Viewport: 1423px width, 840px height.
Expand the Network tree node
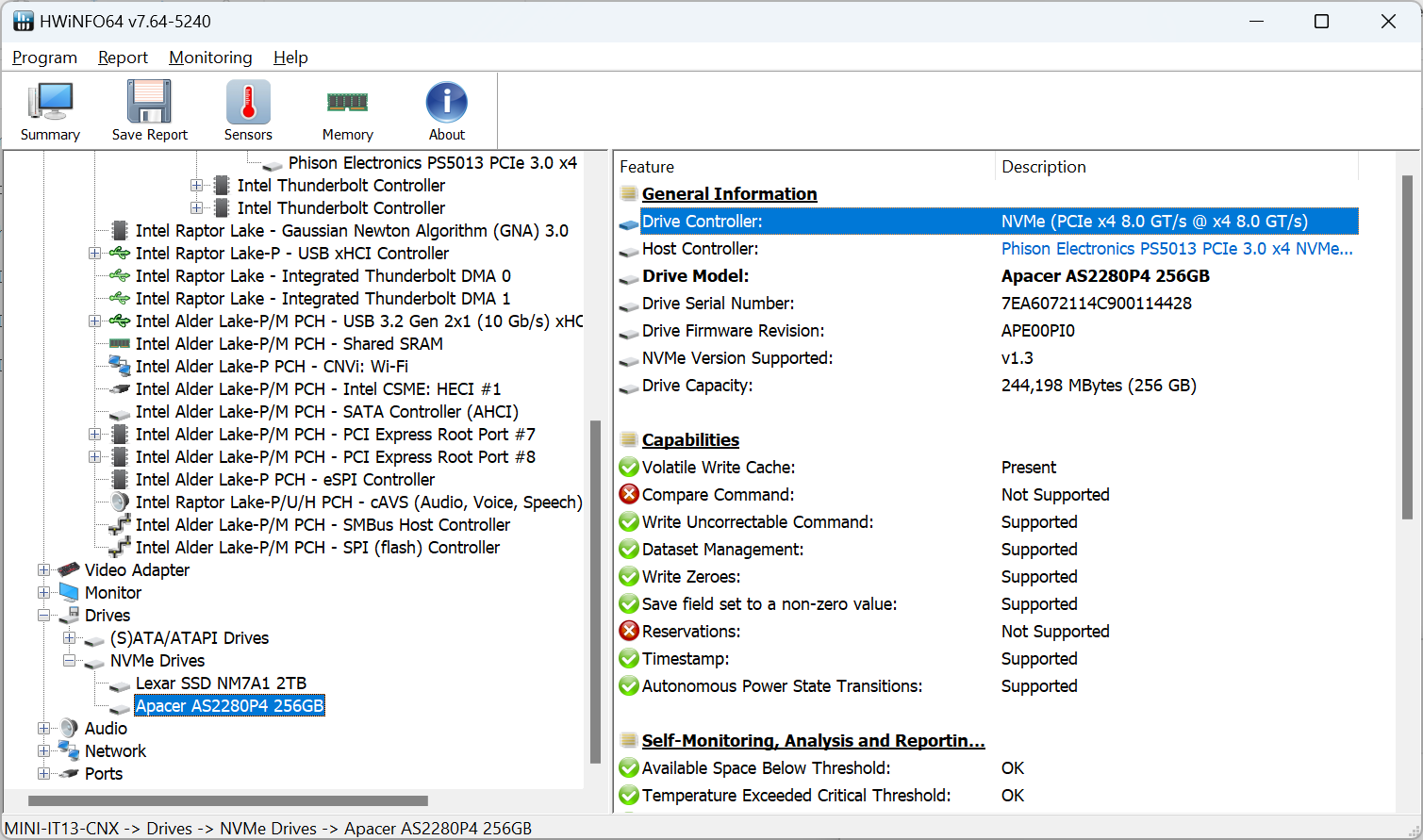point(43,750)
